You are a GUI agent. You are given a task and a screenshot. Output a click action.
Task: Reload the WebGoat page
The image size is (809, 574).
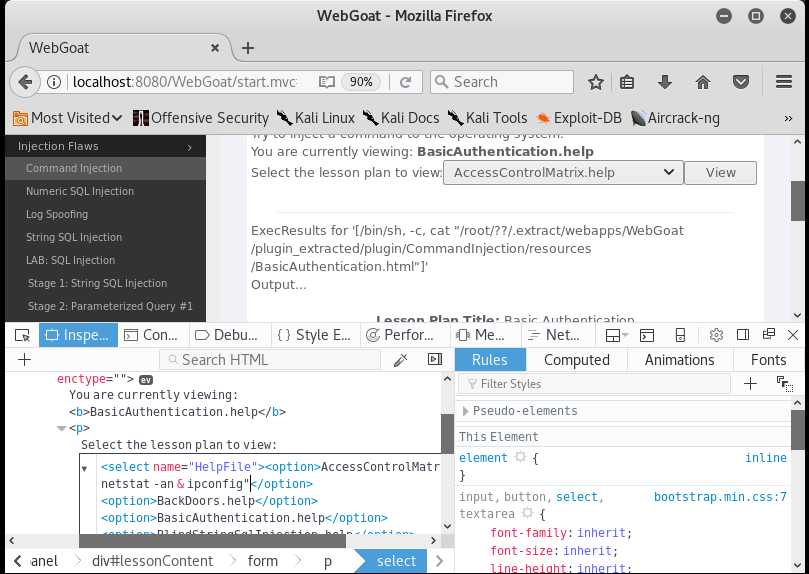point(406,82)
